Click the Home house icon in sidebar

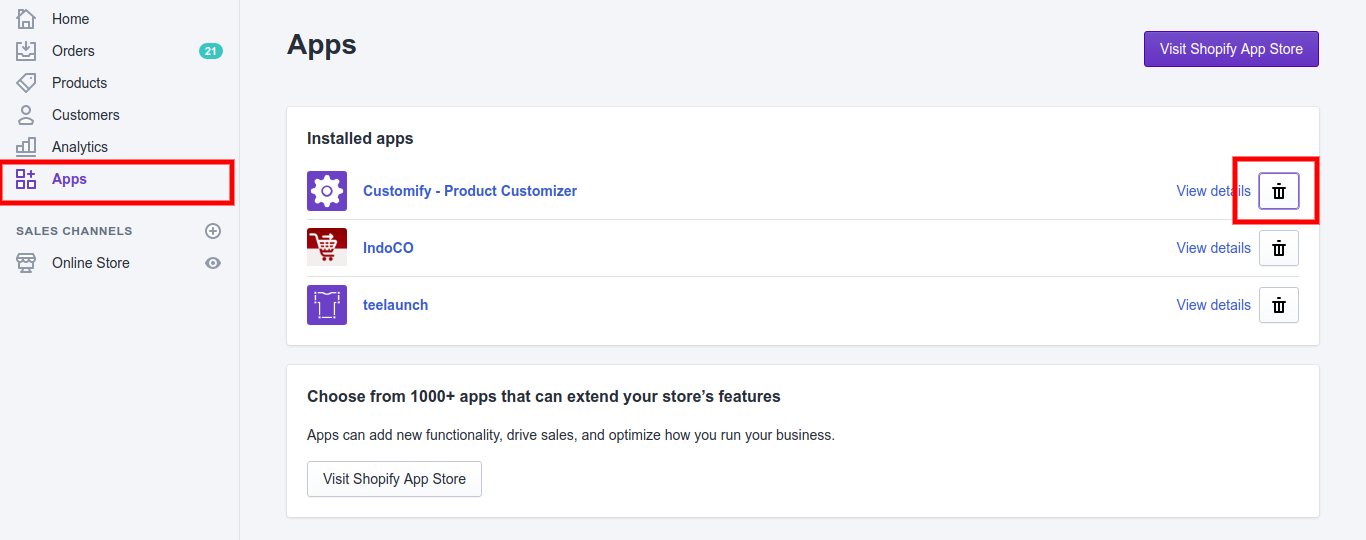tap(26, 19)
